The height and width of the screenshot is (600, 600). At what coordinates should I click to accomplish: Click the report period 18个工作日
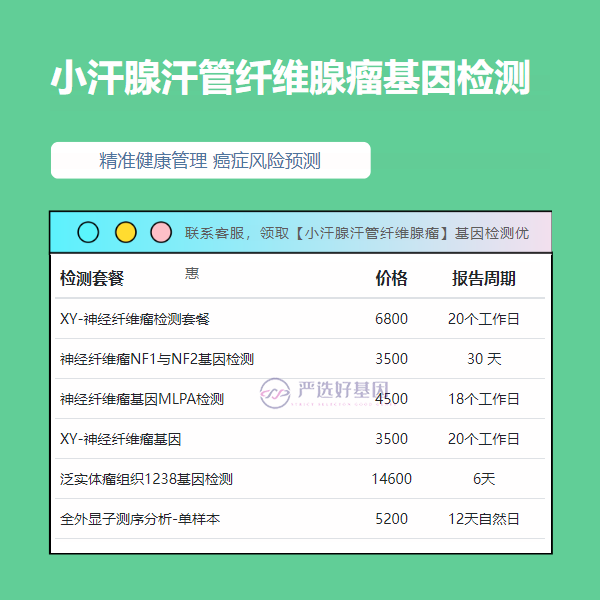coord(484,399)
